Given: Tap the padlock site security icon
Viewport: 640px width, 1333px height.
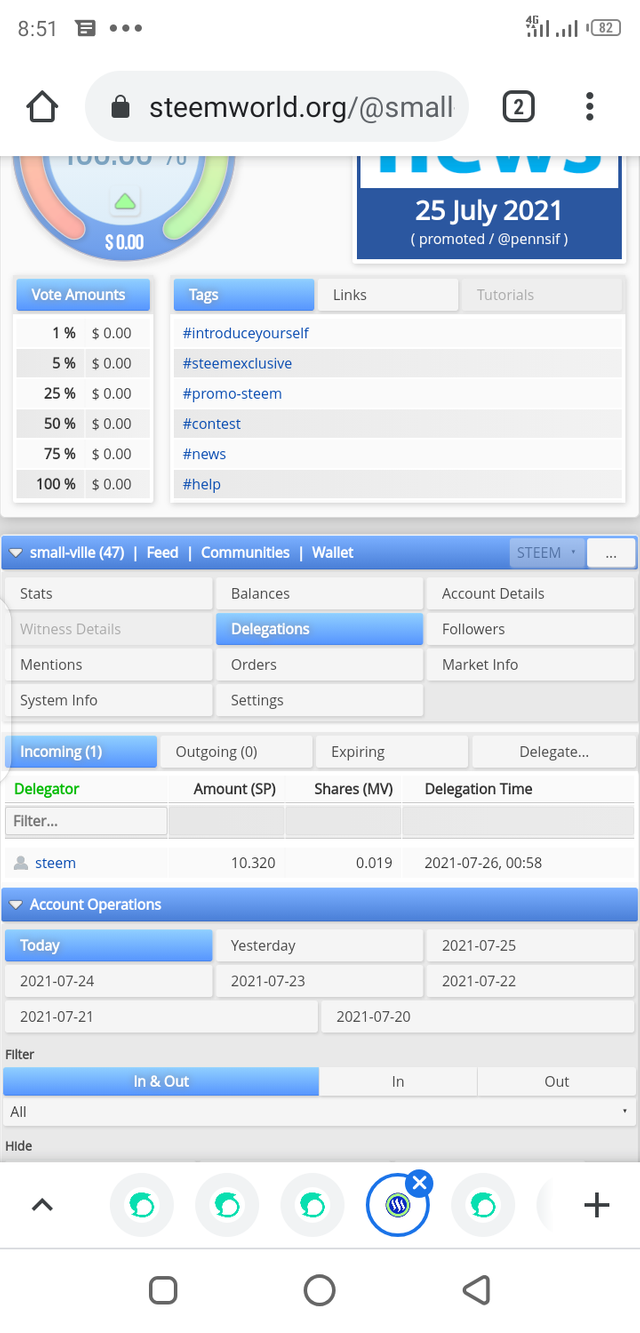Looking at the screenshot, I should [x=120, y=107].
